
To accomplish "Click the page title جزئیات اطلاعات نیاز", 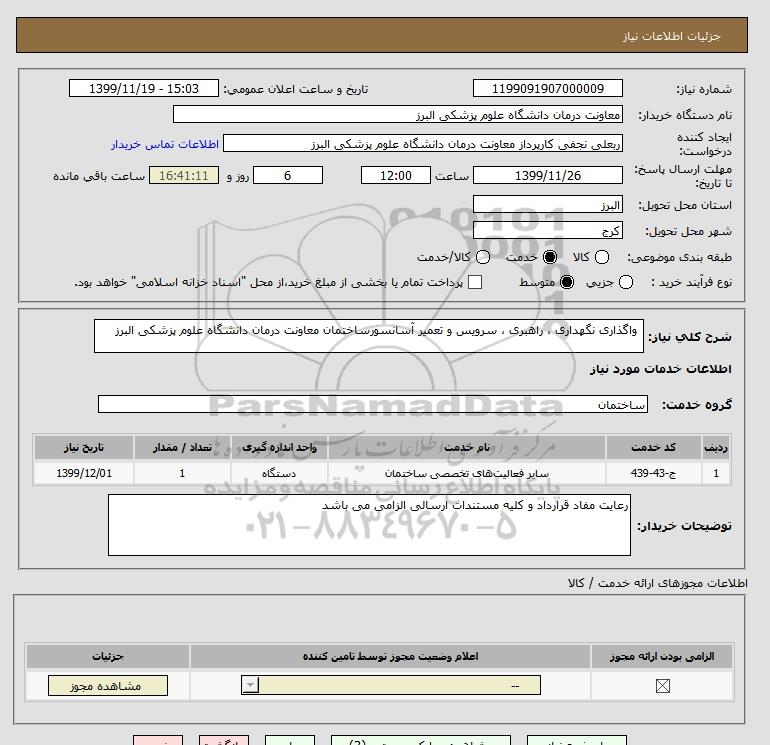I will click(671, 37).
